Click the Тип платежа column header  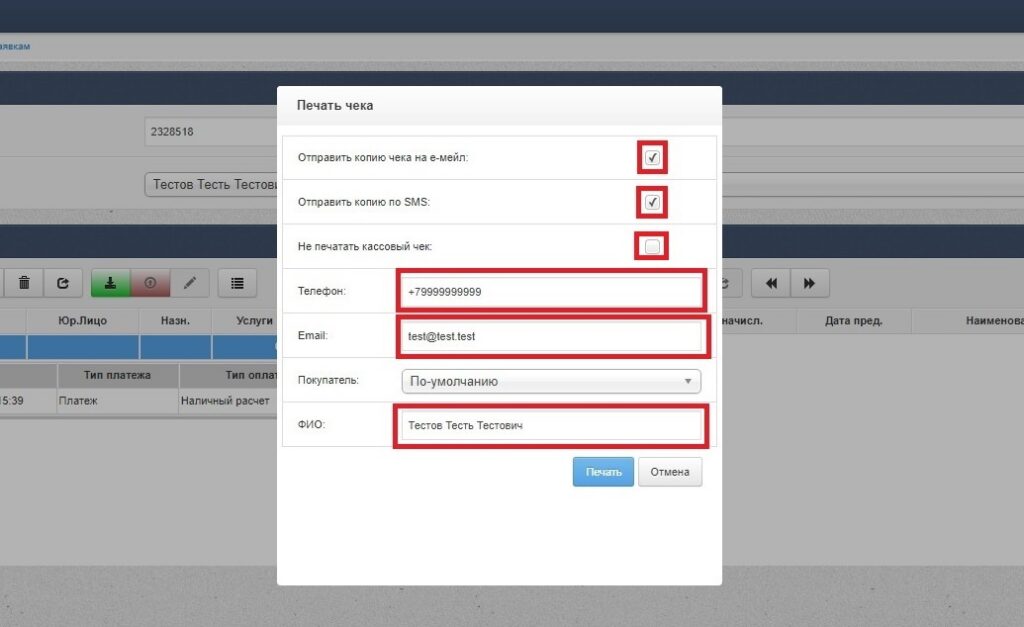(117, 375)
